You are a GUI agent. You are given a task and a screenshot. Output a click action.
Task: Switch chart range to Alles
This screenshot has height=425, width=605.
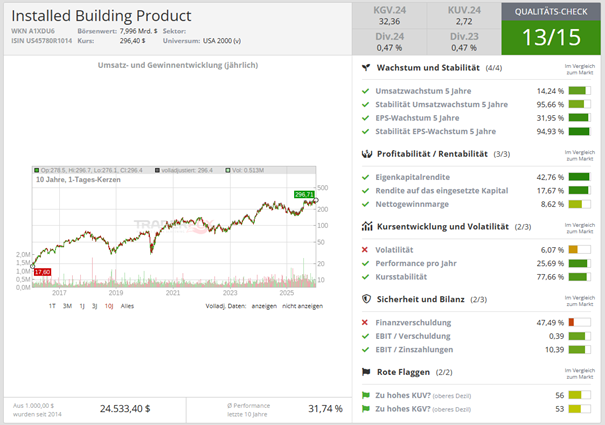126,305
